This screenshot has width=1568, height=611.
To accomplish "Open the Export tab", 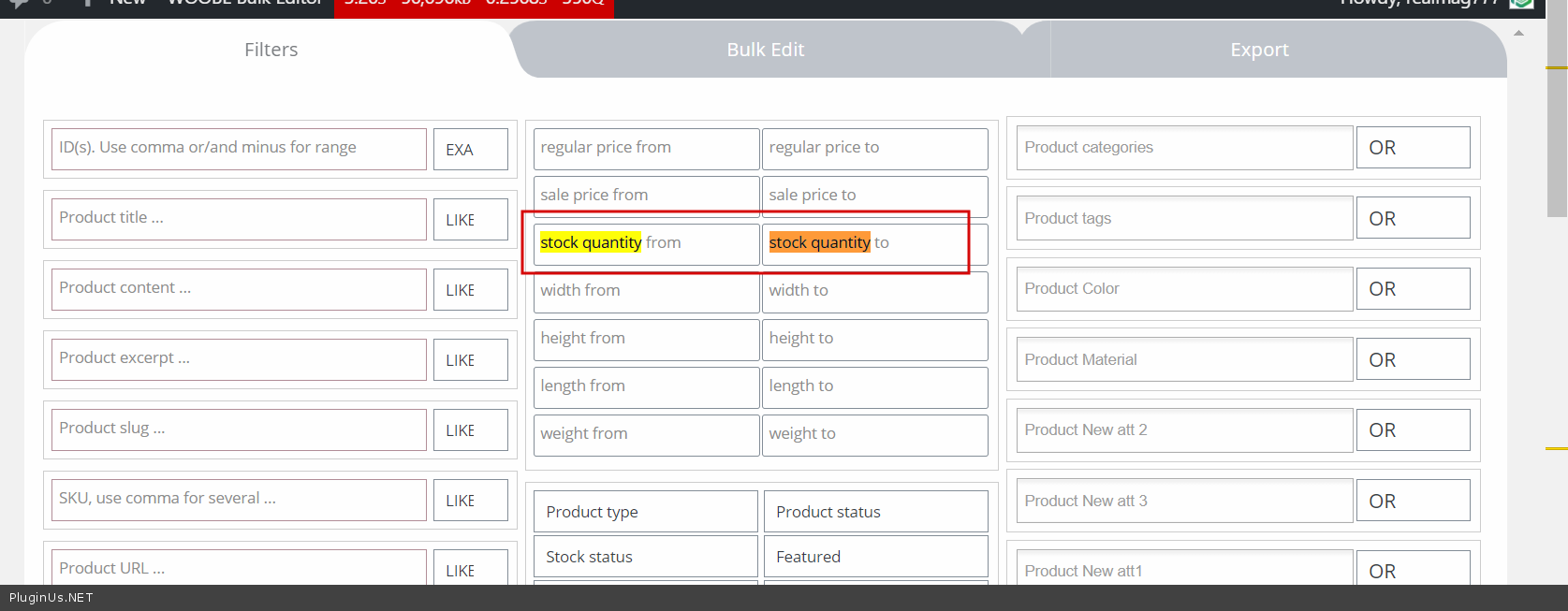I will [1258, 50].
